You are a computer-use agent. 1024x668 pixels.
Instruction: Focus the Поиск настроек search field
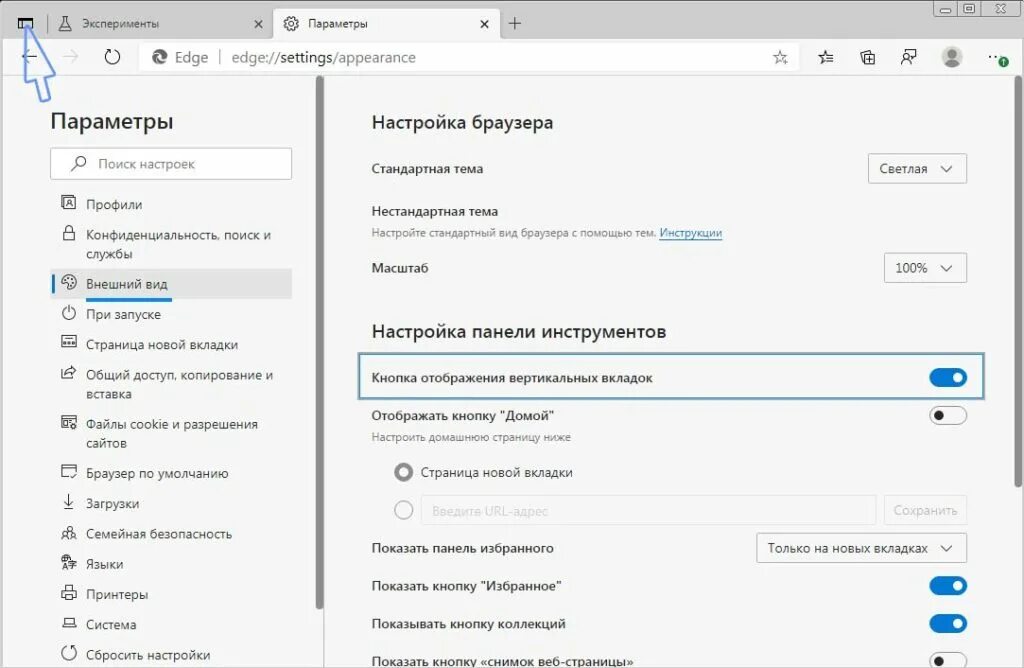coord(171,164)
